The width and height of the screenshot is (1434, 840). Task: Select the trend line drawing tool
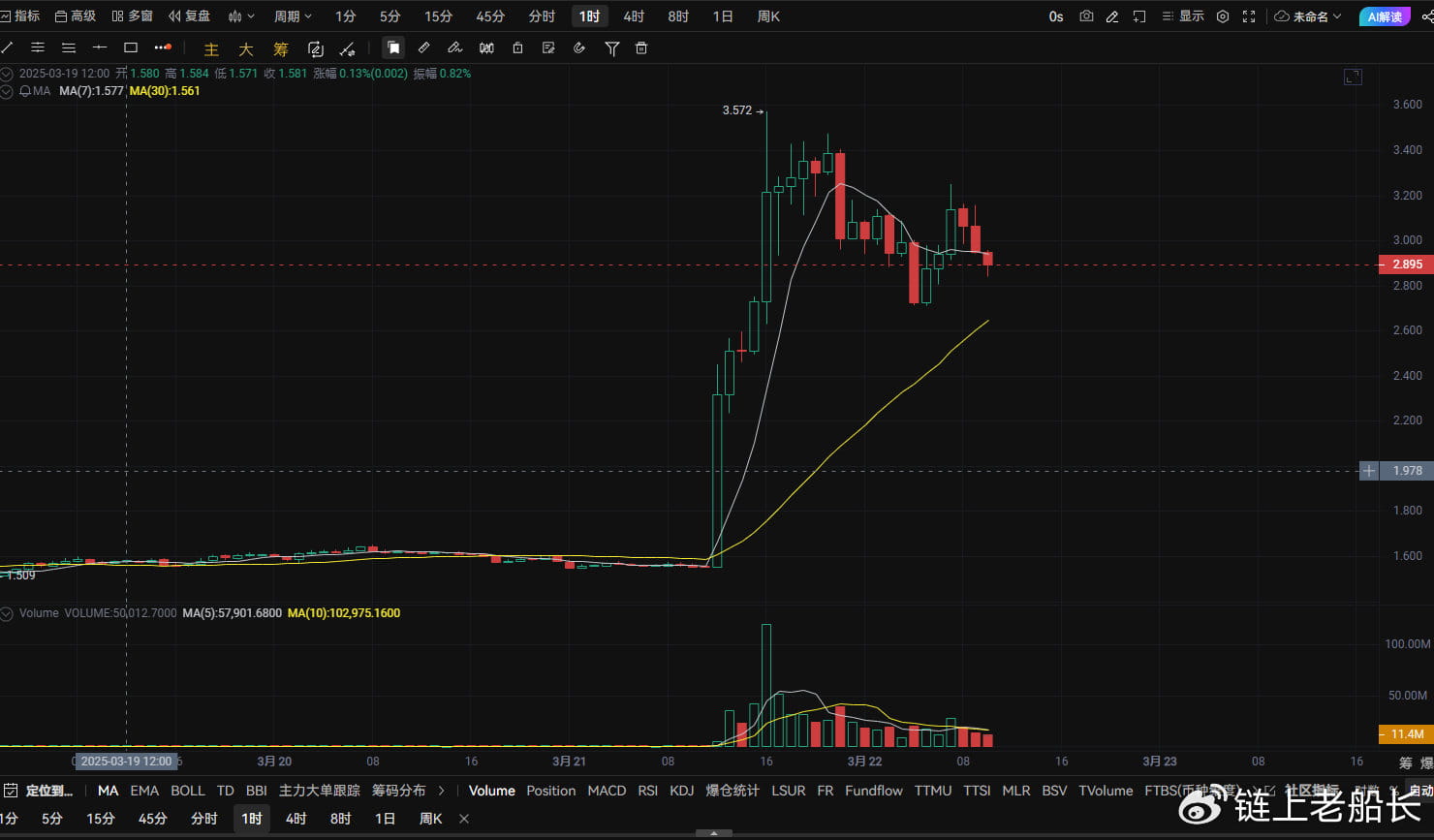7,47
